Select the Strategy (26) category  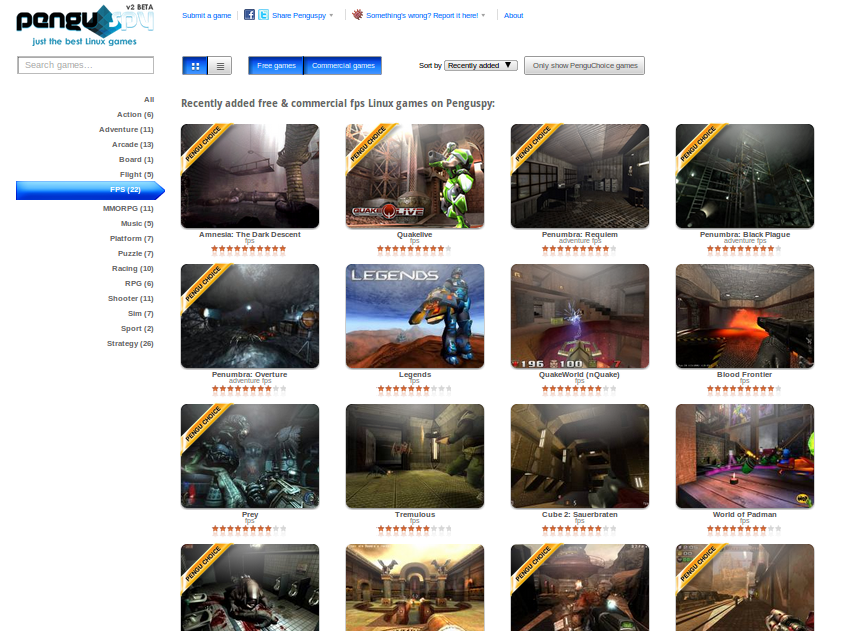[x=130, y=344]
